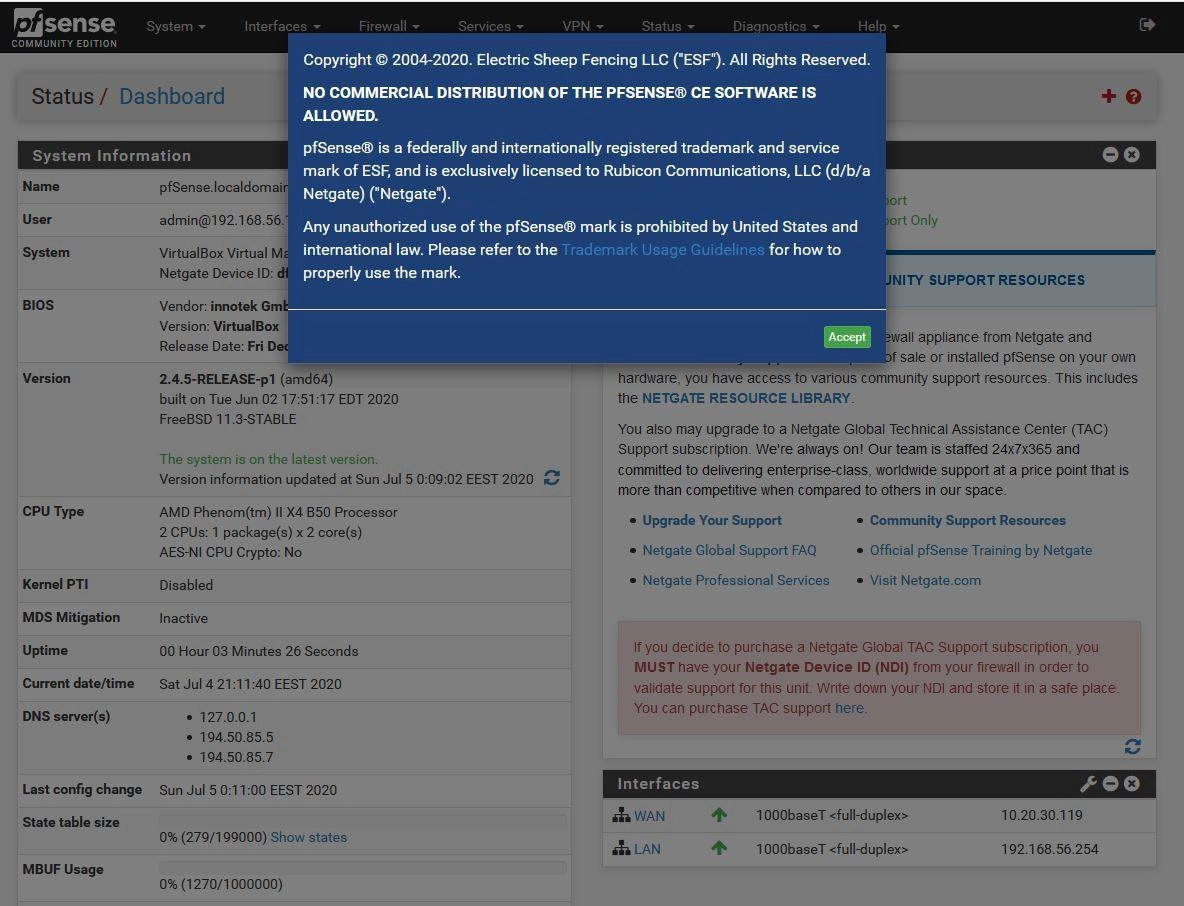Screen dimensions: 1184x906
Task: Refresh the support information icon
Action: tap(1133, 746)
